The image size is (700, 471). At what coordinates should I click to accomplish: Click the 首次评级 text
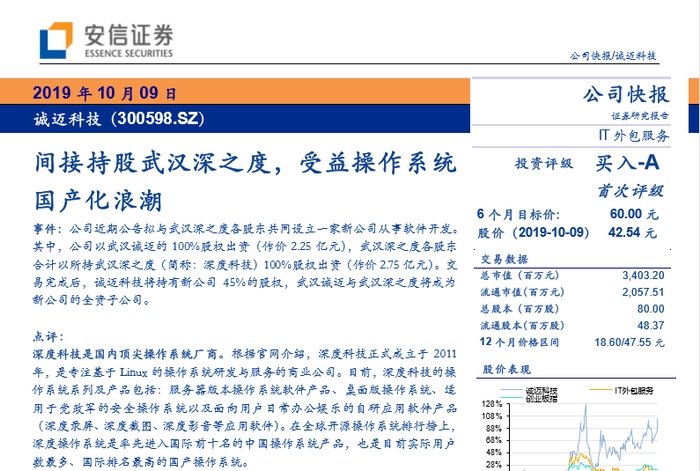coord(631,191)
